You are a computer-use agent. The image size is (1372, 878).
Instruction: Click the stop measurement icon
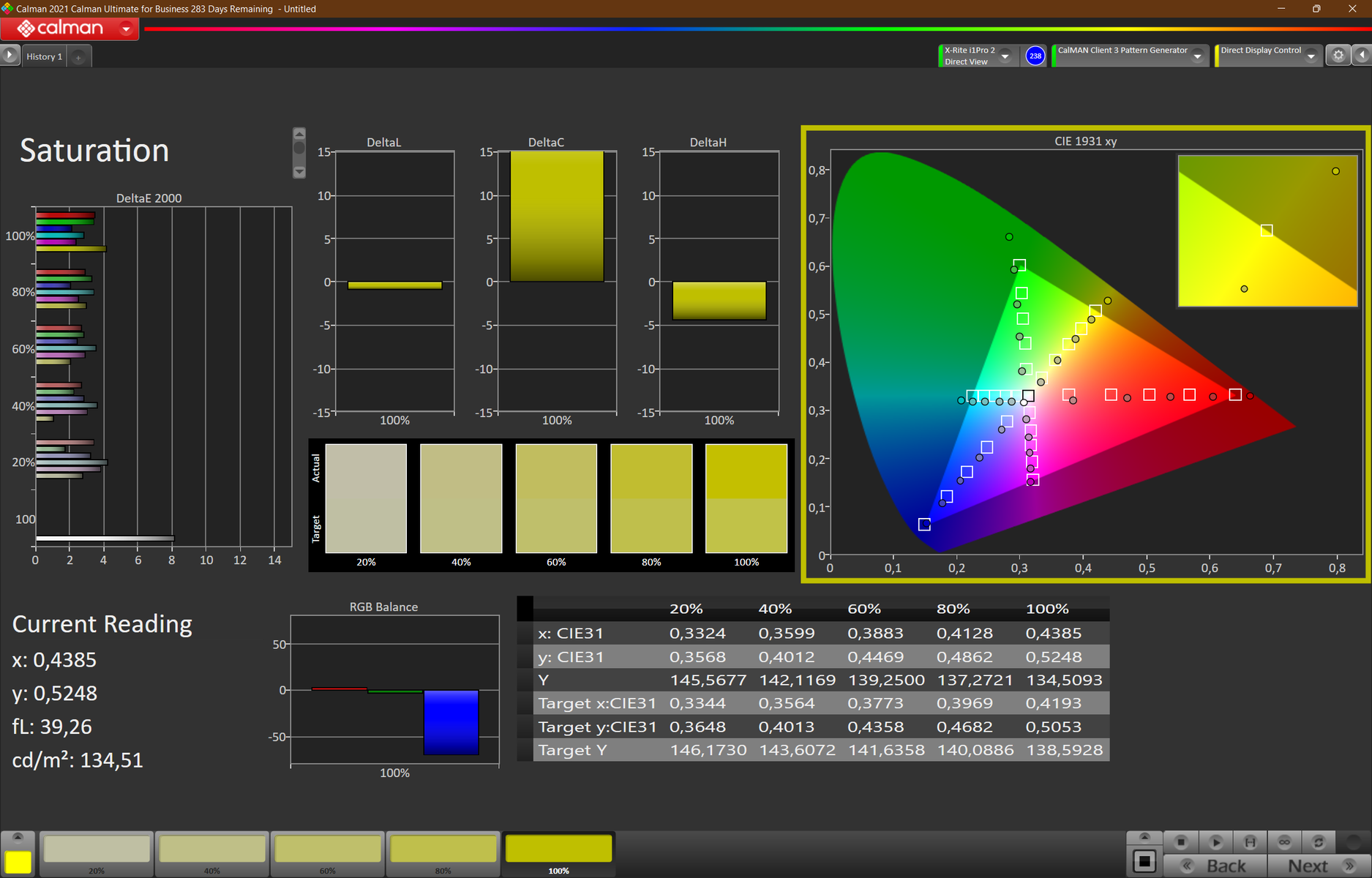tap(1180, 842)
